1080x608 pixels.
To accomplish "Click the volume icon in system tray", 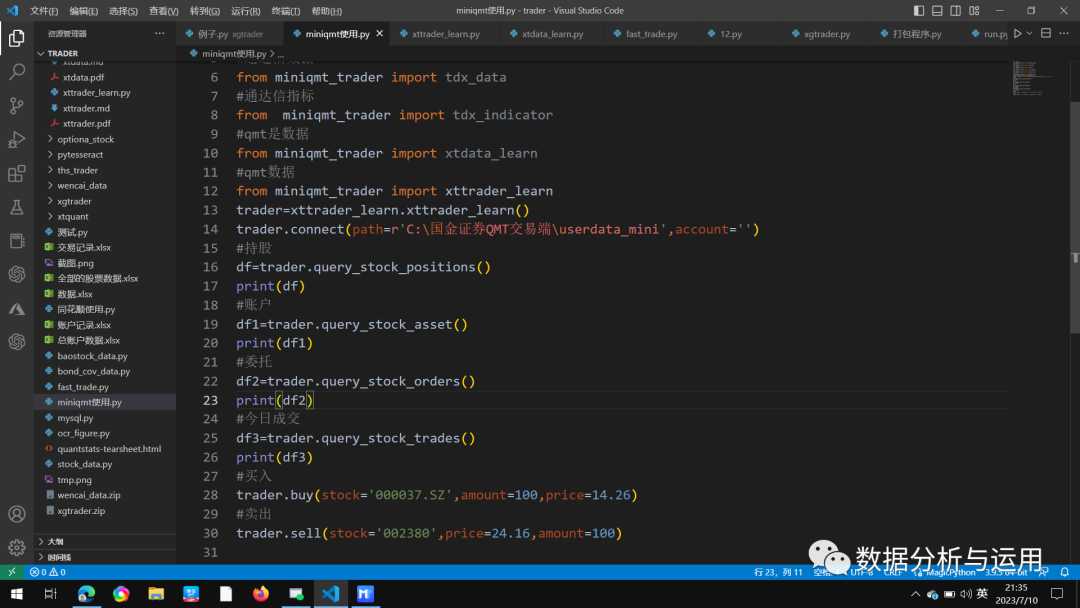I will pos(966,594).
